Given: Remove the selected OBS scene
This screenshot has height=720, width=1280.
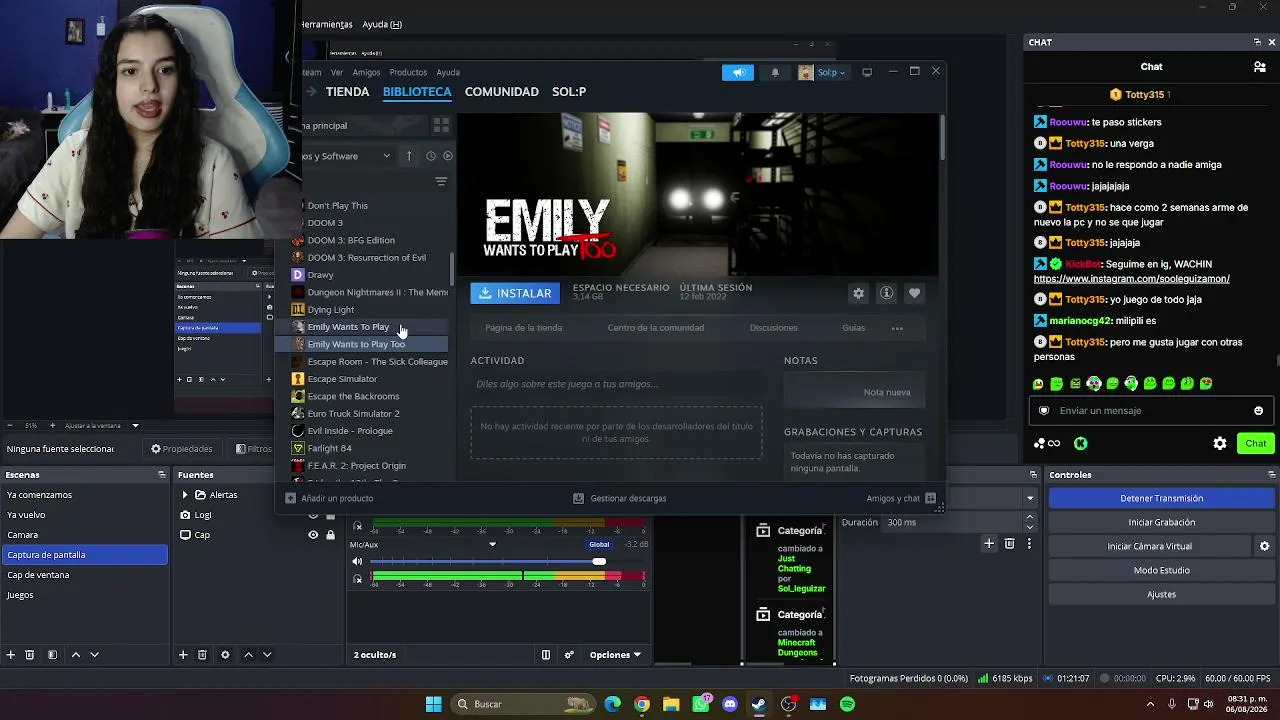Looking at the screenshot, I should coord(30,655).
